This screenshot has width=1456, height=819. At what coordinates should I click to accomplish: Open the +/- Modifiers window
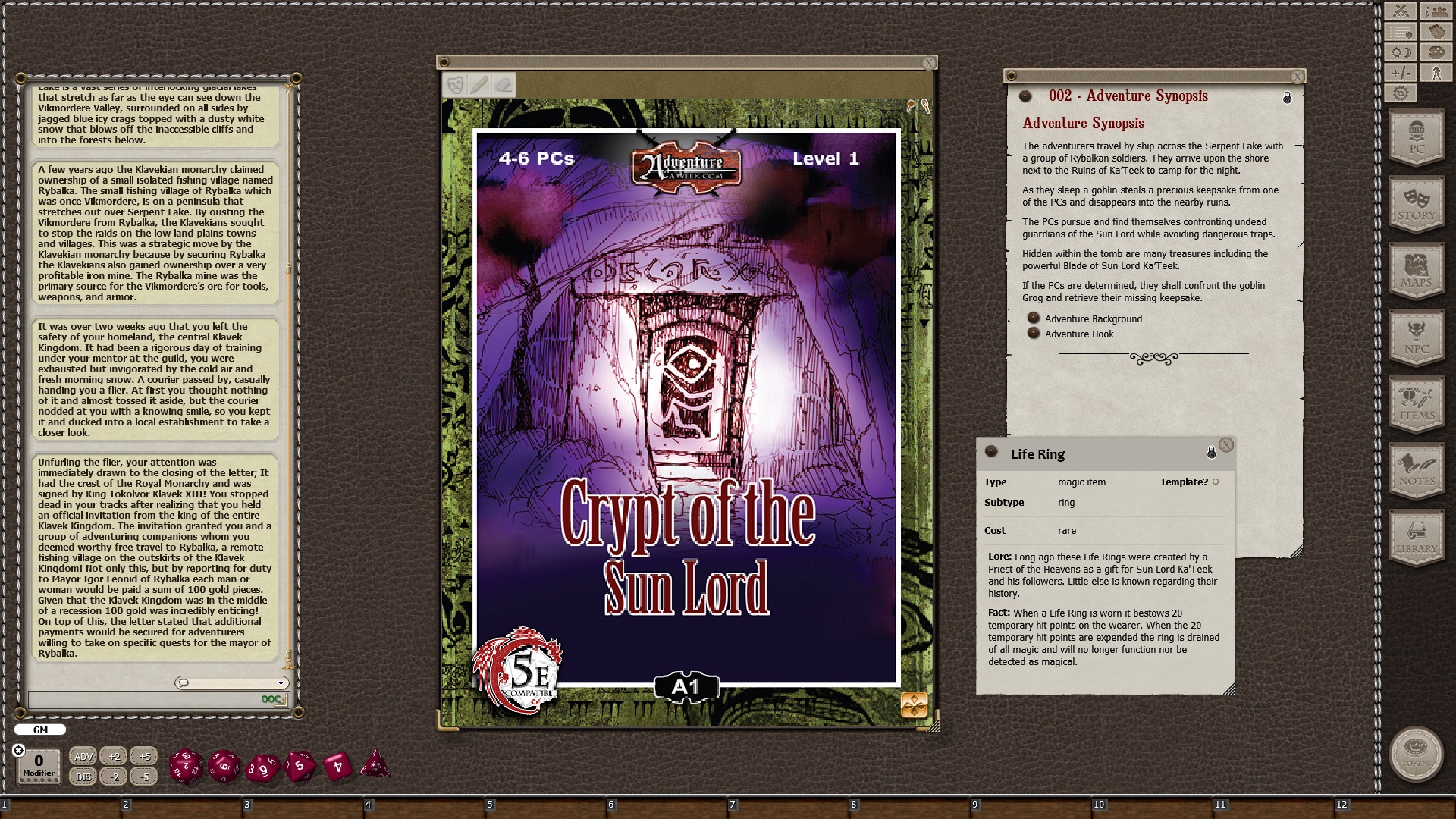[x=1401, y=74]
